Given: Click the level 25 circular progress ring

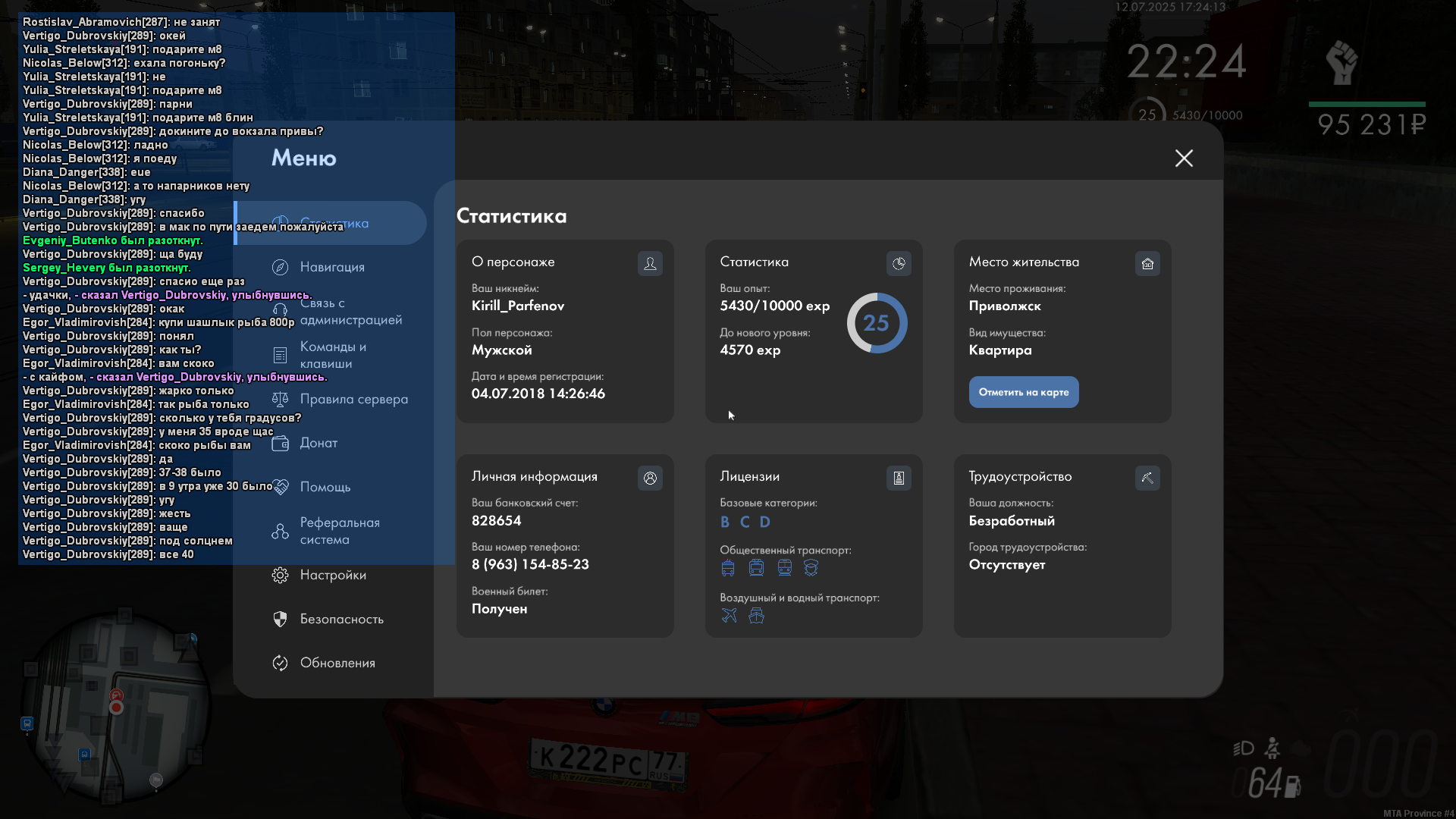Looking at the screenshot, I should [877, 323].
